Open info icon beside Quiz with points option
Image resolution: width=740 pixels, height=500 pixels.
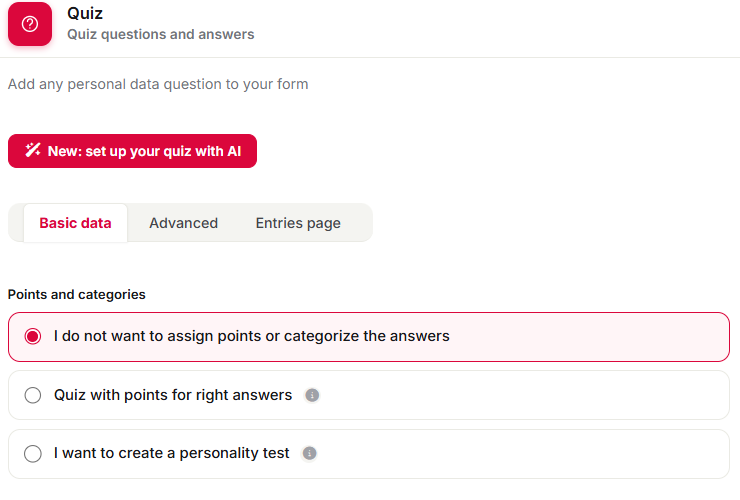point(312,395)
